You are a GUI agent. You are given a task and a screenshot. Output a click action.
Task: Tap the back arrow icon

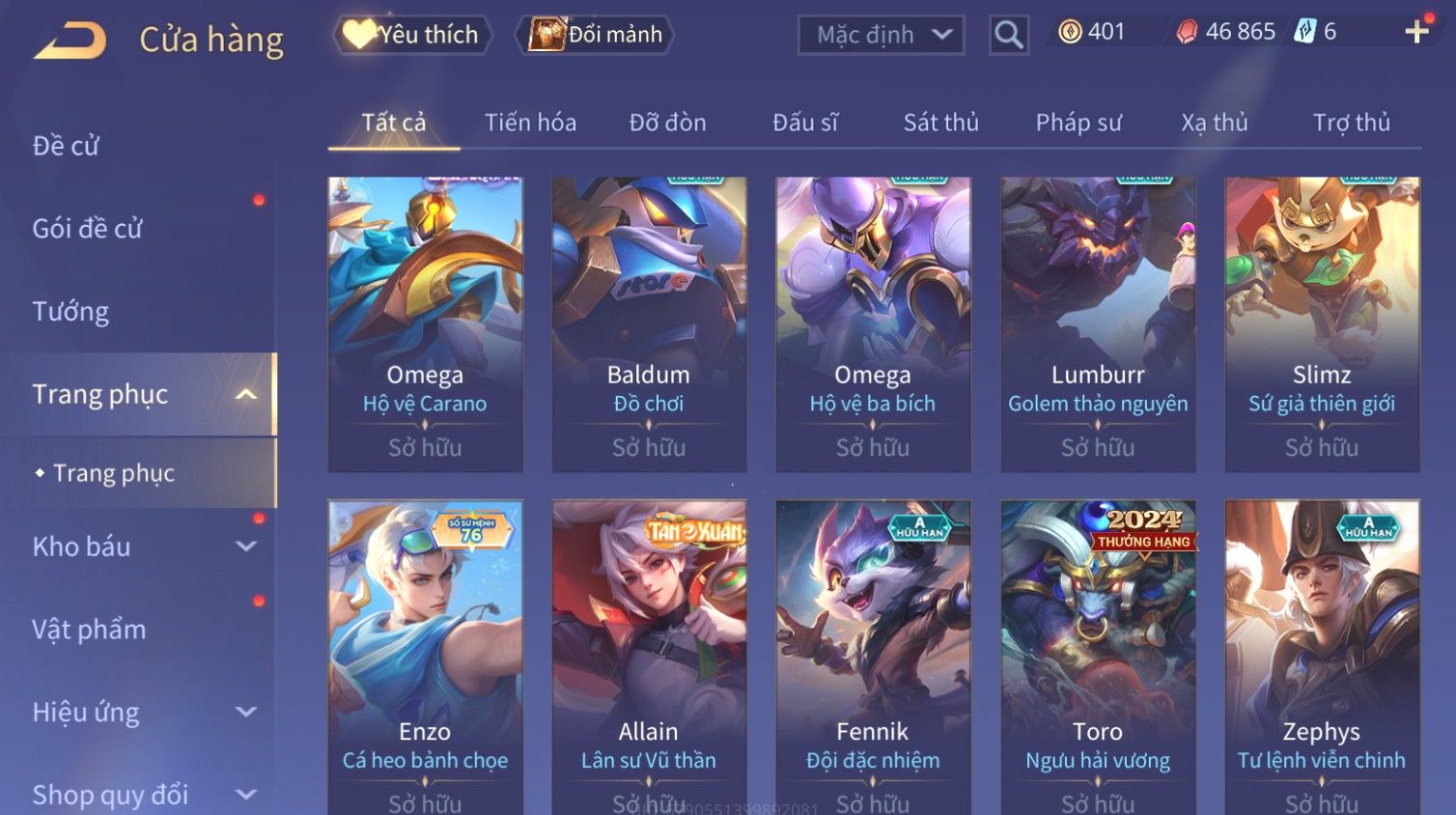point(70,40)
